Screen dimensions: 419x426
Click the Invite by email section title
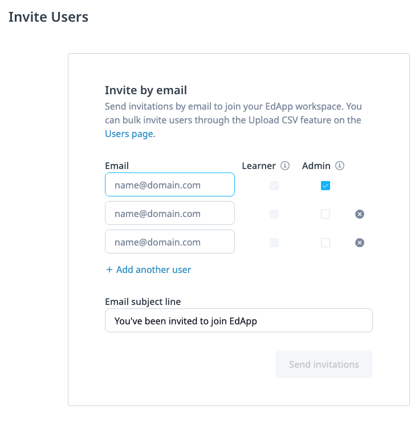coord(146,90)
